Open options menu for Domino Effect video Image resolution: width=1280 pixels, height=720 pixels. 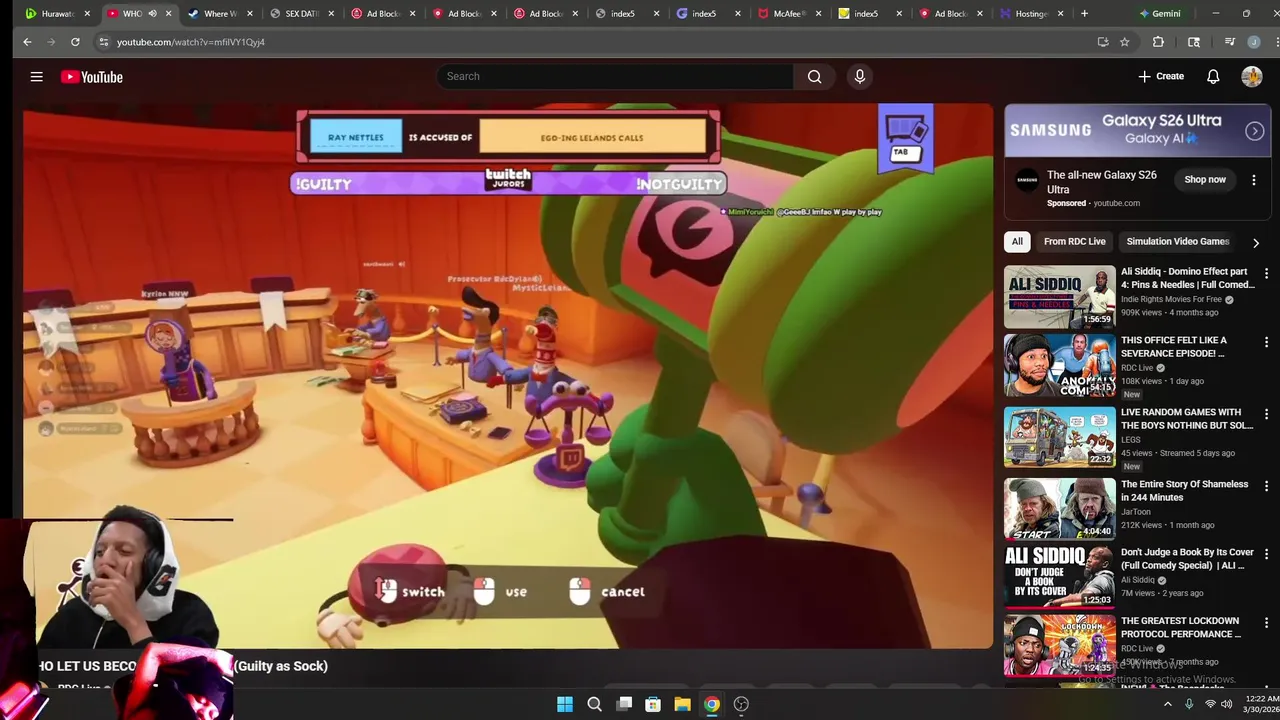[x=1266, y=274]
